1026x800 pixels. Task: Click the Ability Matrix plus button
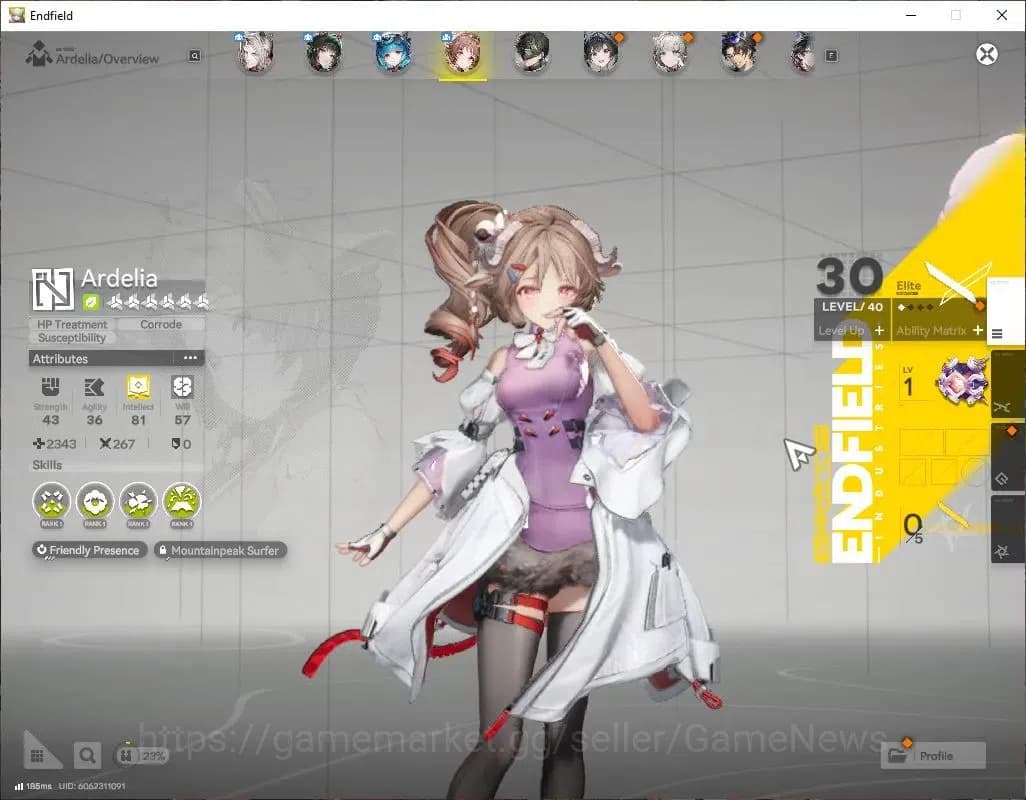coord(978,330)
